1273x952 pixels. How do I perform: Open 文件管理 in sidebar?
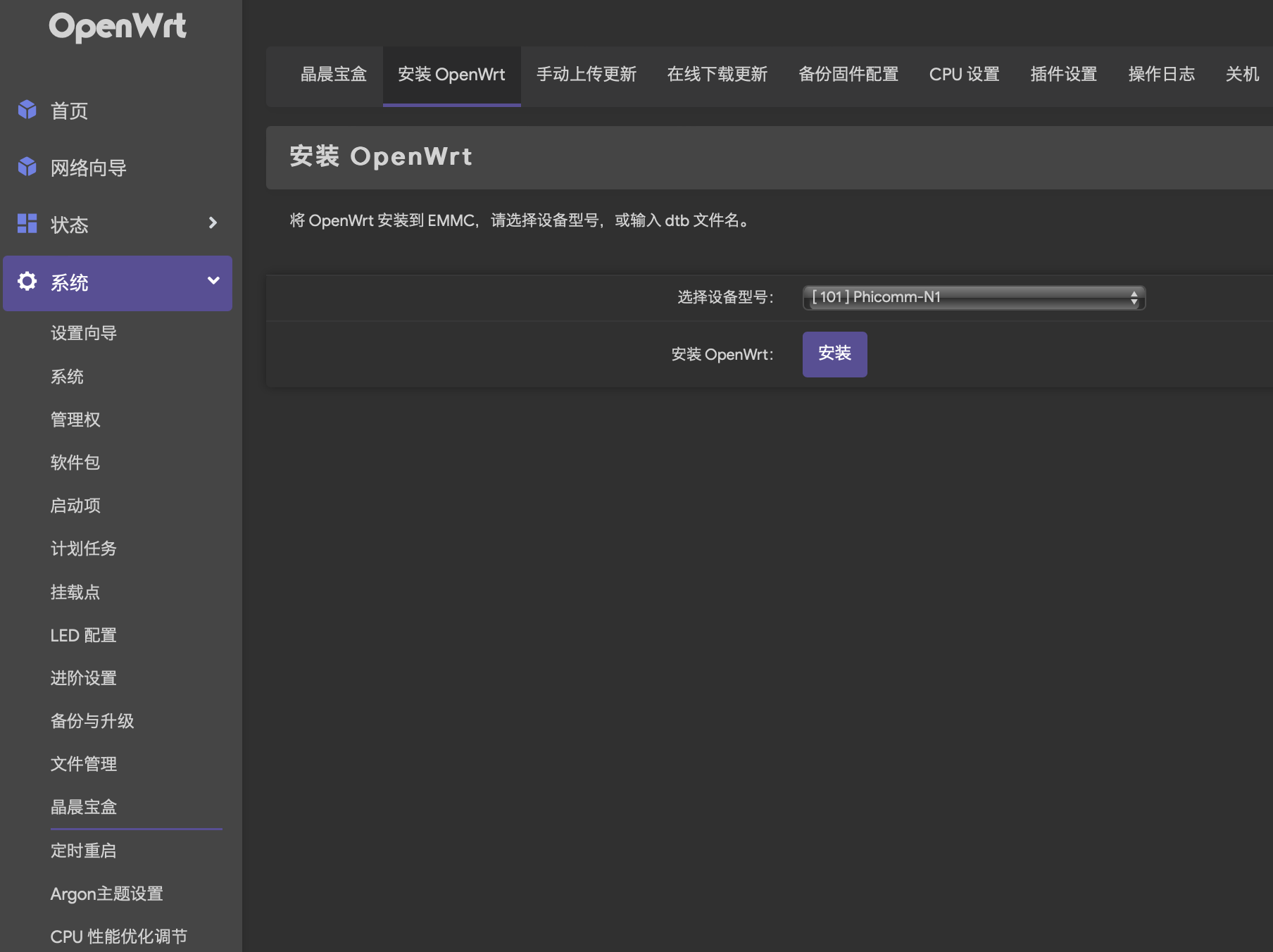(83, 764)
